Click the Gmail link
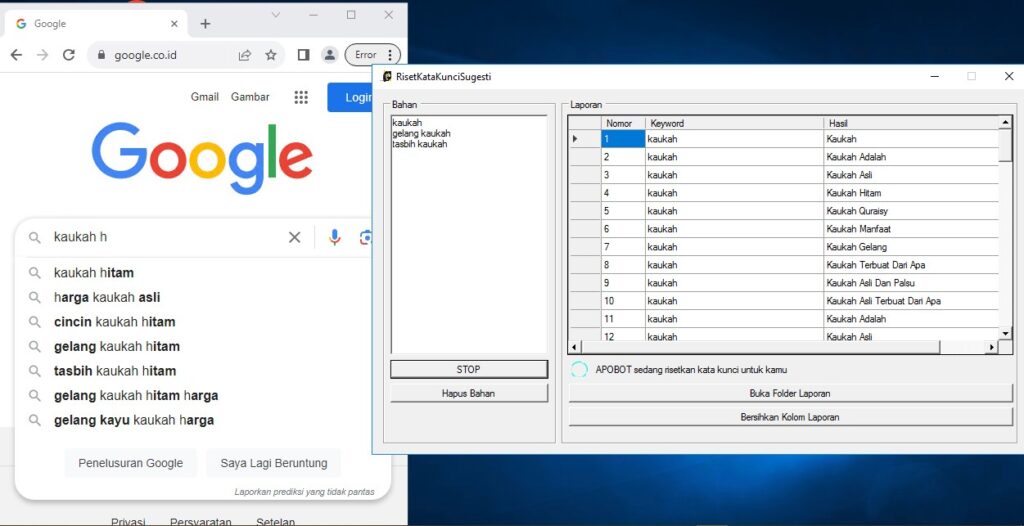The image size is (1024, 526). tap(205, 97)
